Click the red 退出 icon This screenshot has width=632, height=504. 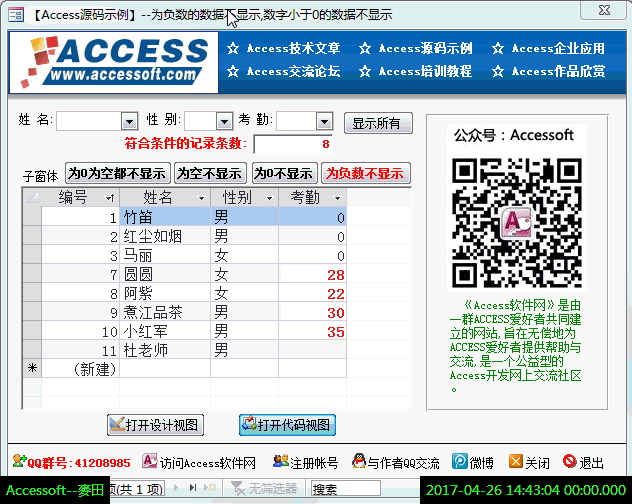570,461
